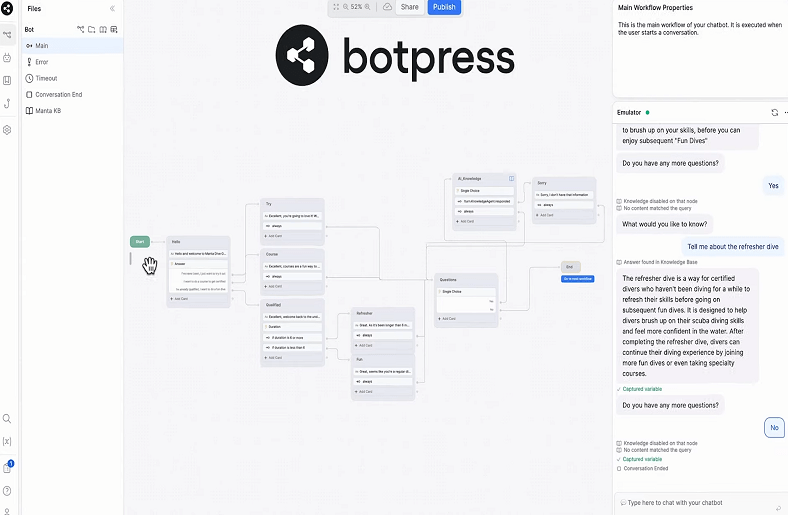
Task: Select the Conversation End workflow
Action: pyautogui.click(x=72, y=94)
